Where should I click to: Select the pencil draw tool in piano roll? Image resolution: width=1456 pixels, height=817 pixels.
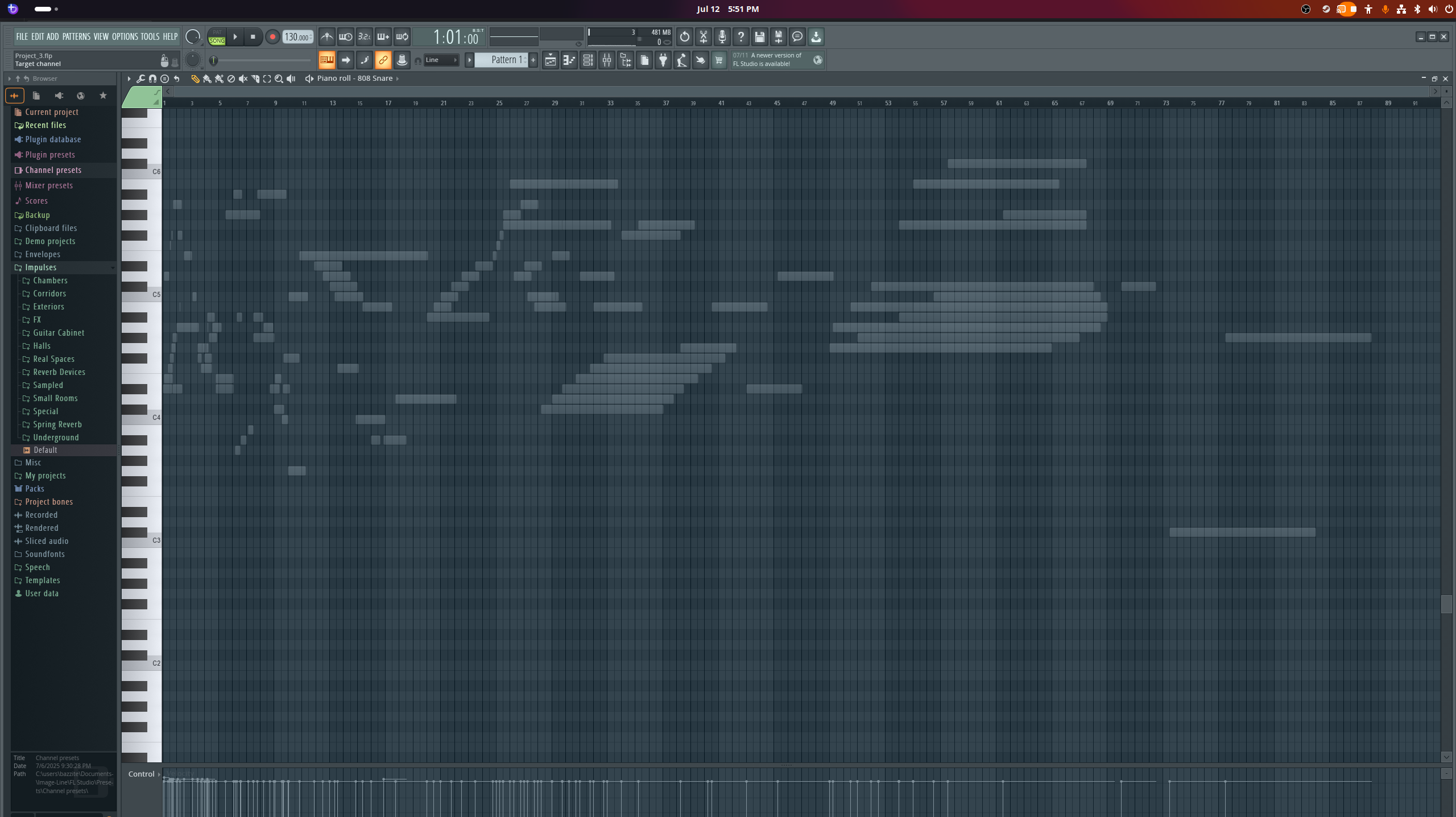pos(195,79)
